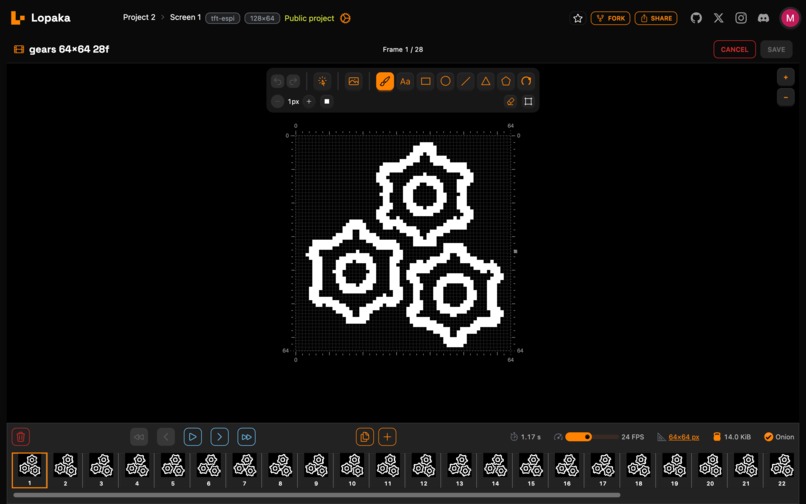Select the Text tool
The width and height of the screenshot is (806, 504).
tap(405, 81)
